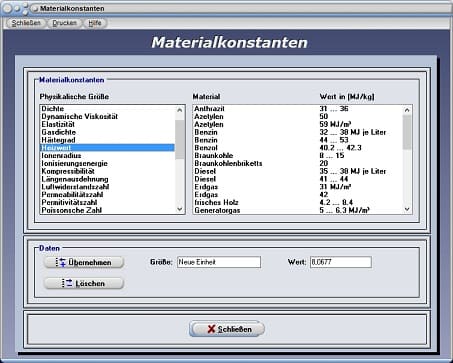
Task: Click the down arrow of the Physikalische Größe scrollbar
Action: pyautogui.click(x=180, y=209)
